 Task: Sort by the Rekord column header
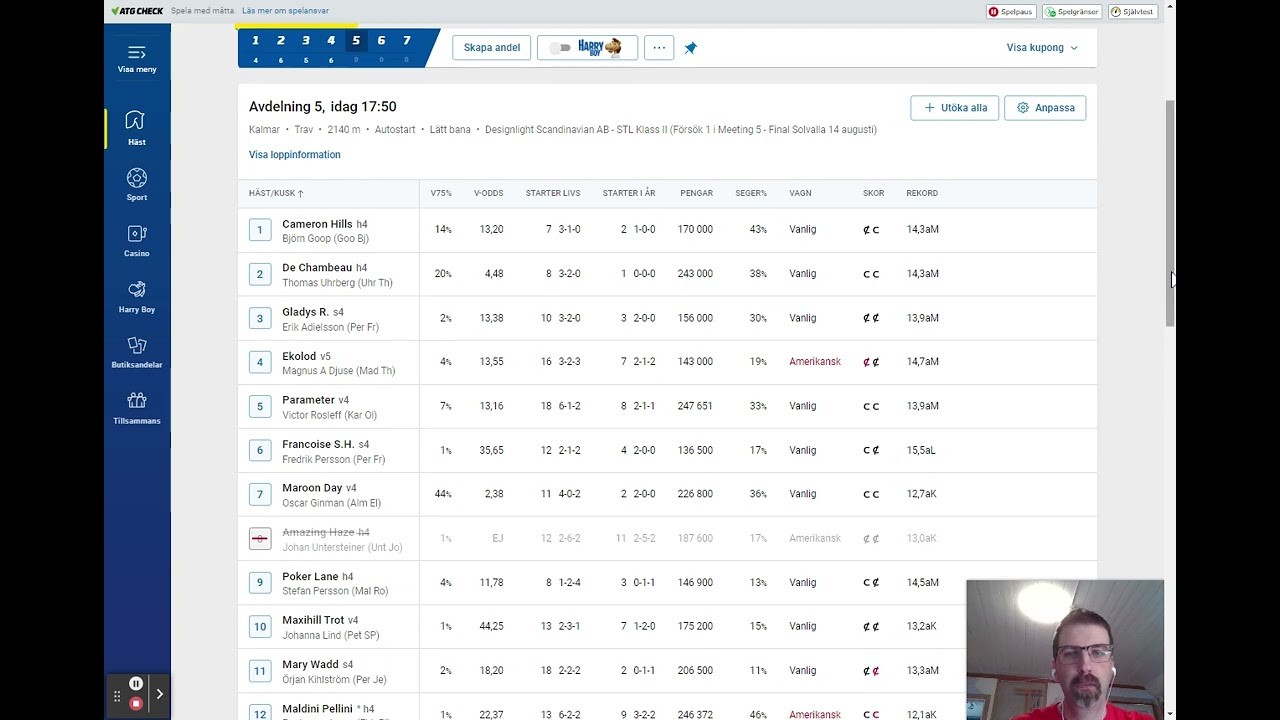(x=922, y=193)
